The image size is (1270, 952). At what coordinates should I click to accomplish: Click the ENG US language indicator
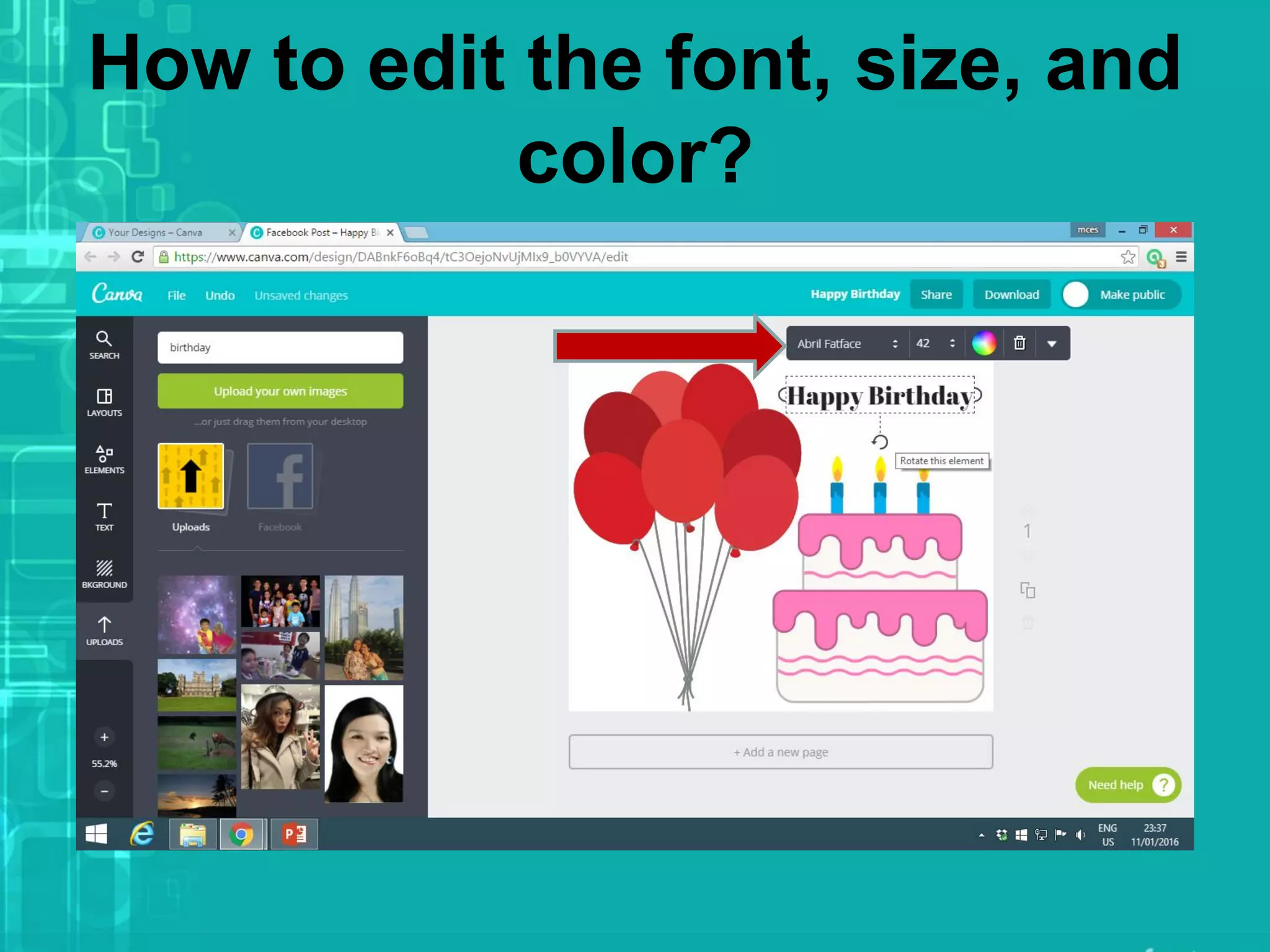[1108, 835]
